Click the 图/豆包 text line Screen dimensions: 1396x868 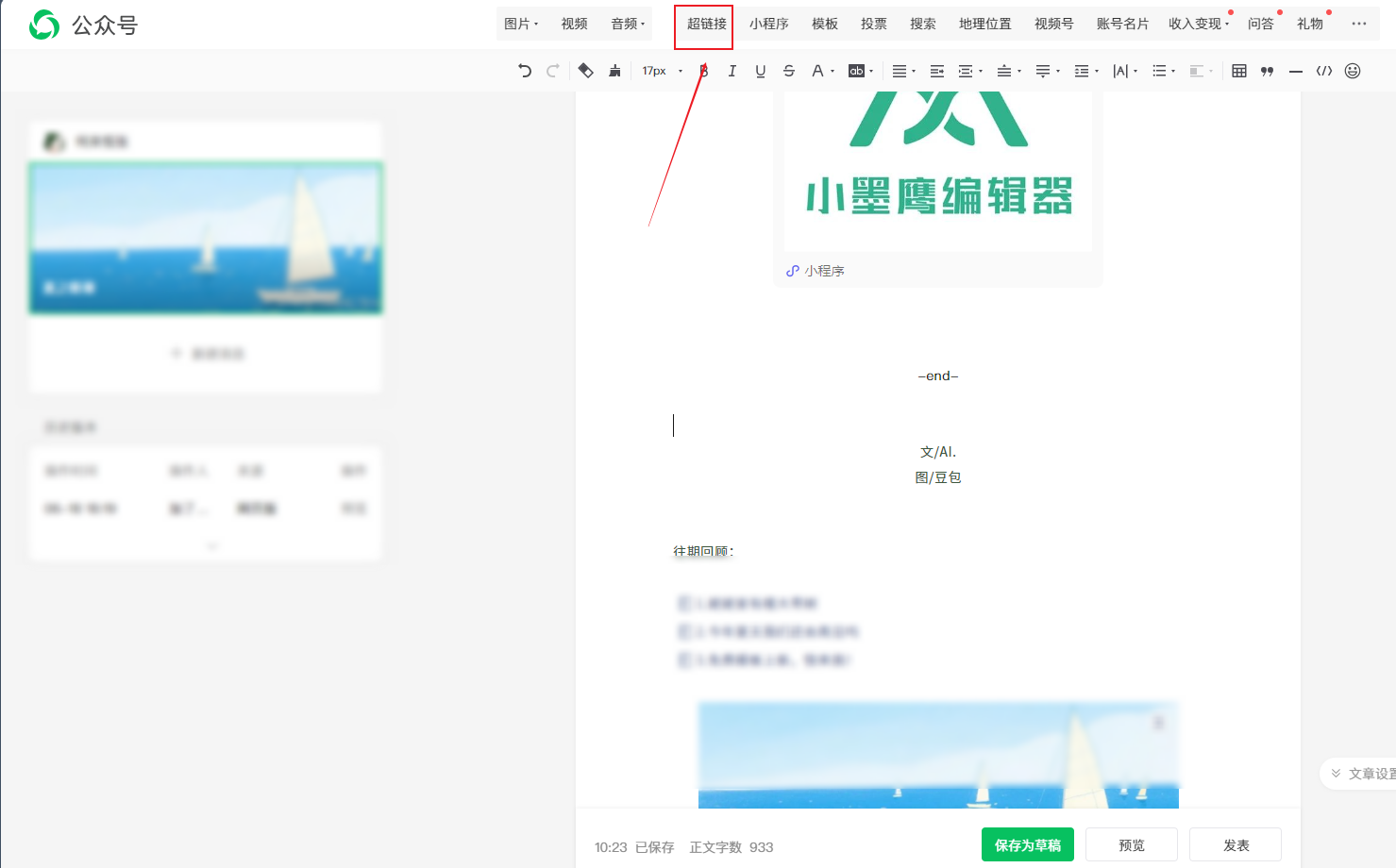pos(938,477)
